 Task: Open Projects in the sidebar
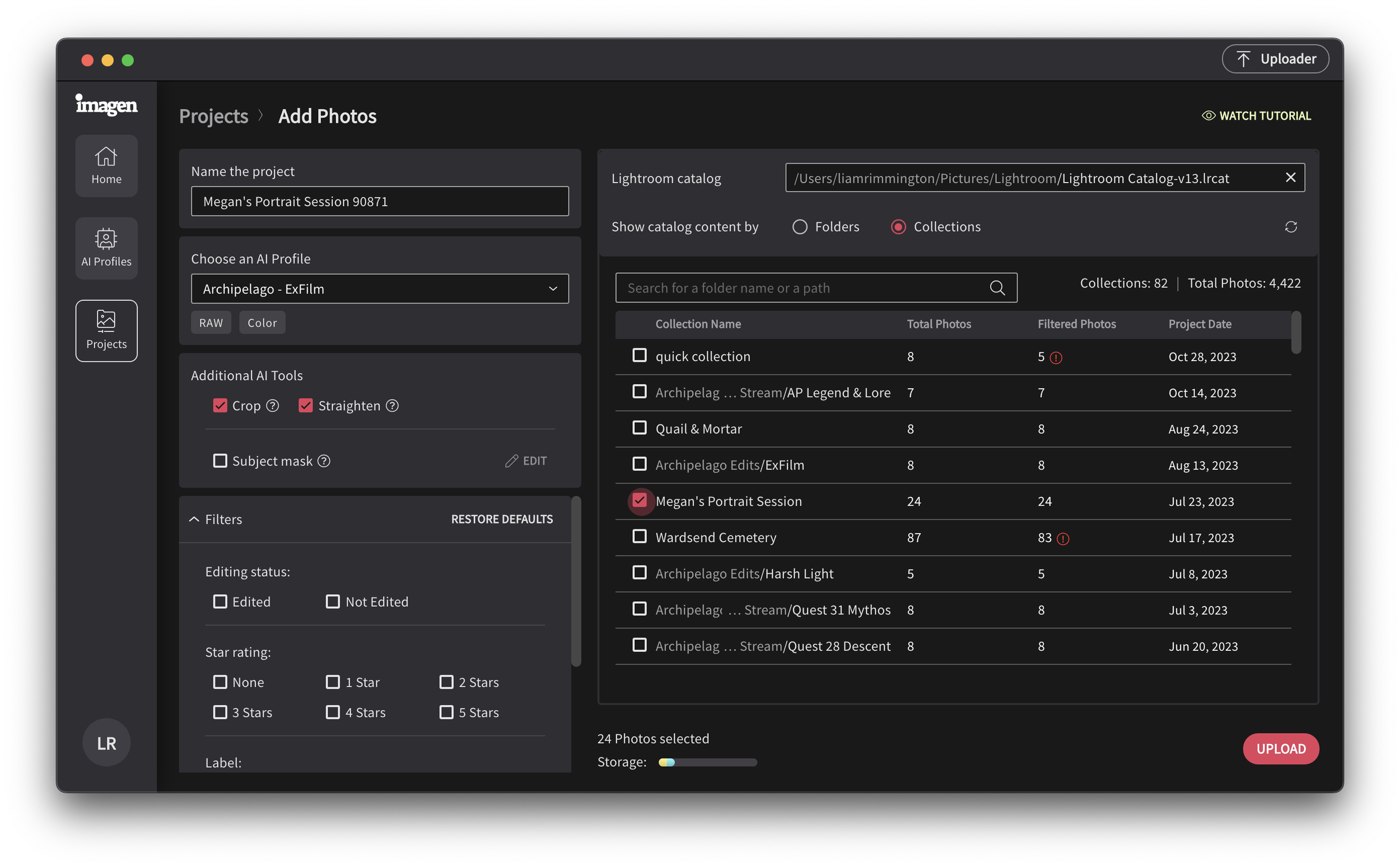click(106, 331)
